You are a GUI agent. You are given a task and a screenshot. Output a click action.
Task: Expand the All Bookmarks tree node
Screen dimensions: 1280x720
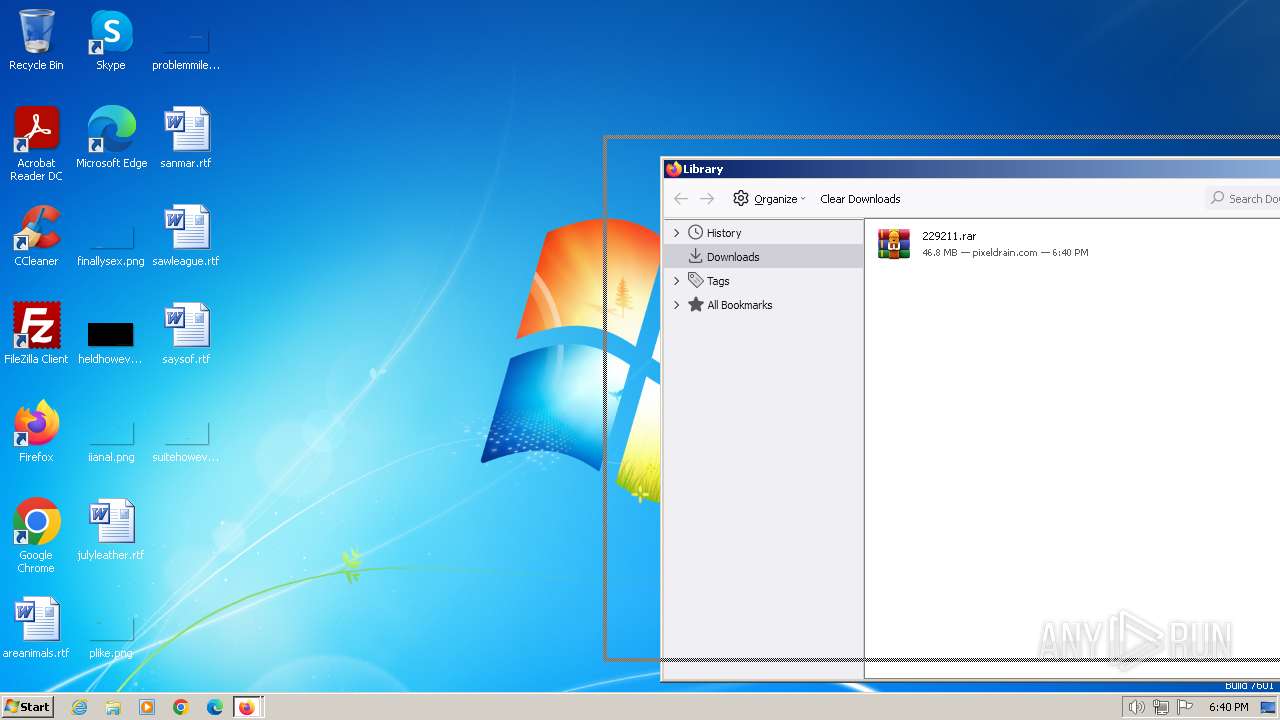click(677, 305)
